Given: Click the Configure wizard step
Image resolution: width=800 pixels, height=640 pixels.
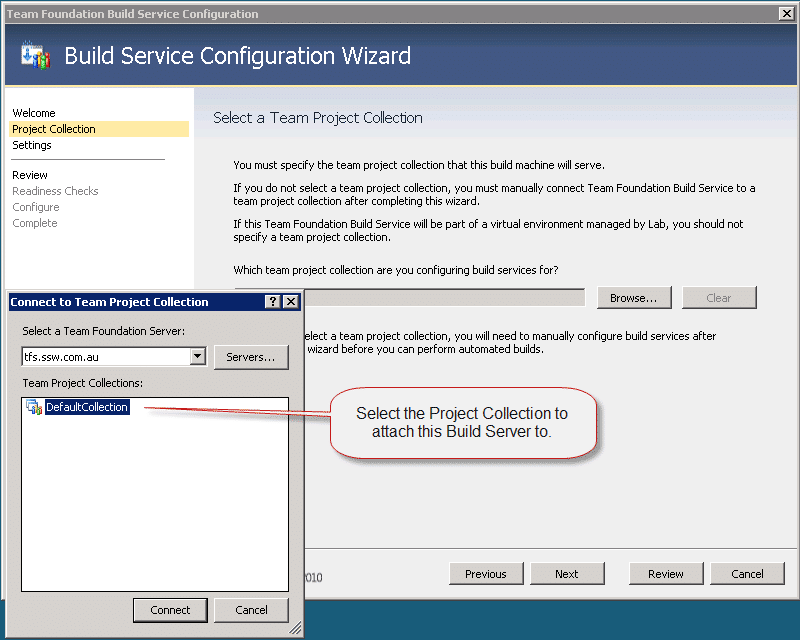Looking at the screenshot, I should coord(36,207).
